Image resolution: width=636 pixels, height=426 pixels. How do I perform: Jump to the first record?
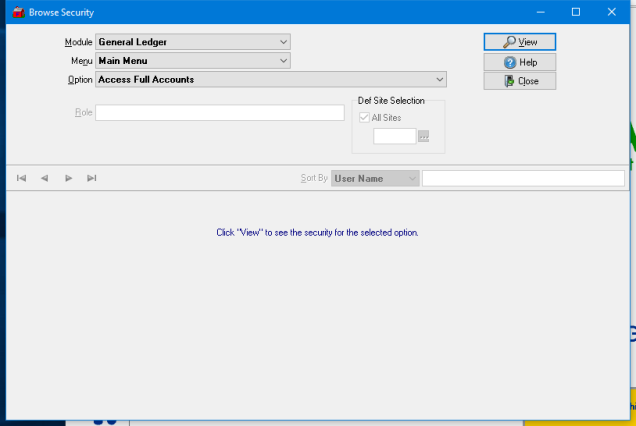click(x=21, y=178)
